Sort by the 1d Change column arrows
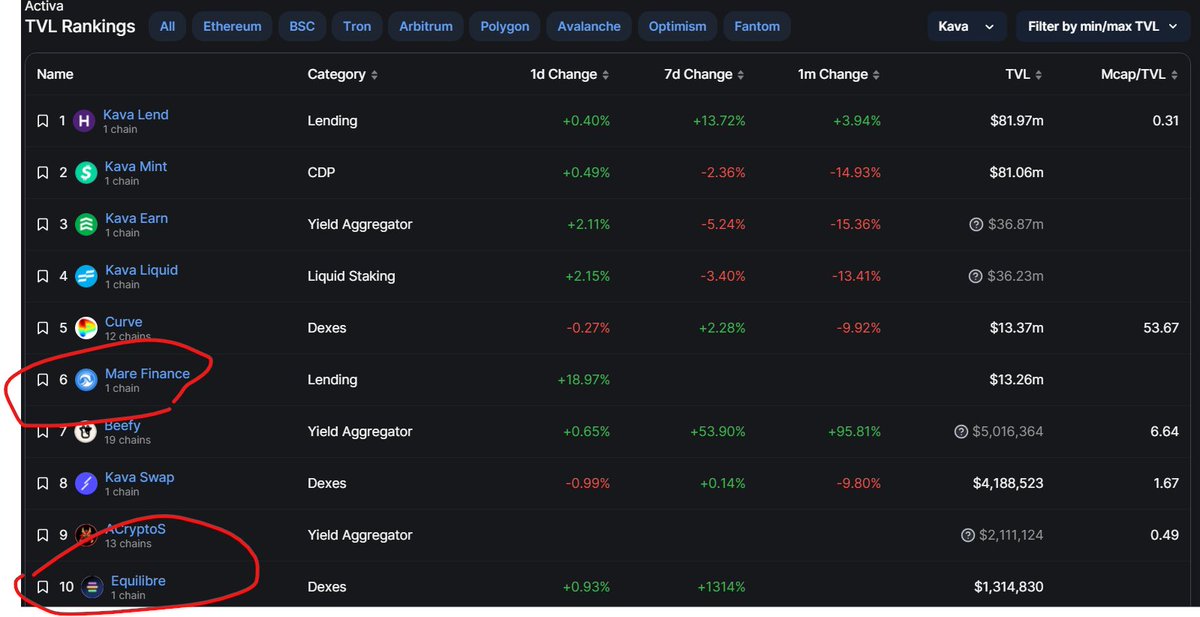Image resolution: width=1200 pixels, height=617 pixels. pos(605,75)
